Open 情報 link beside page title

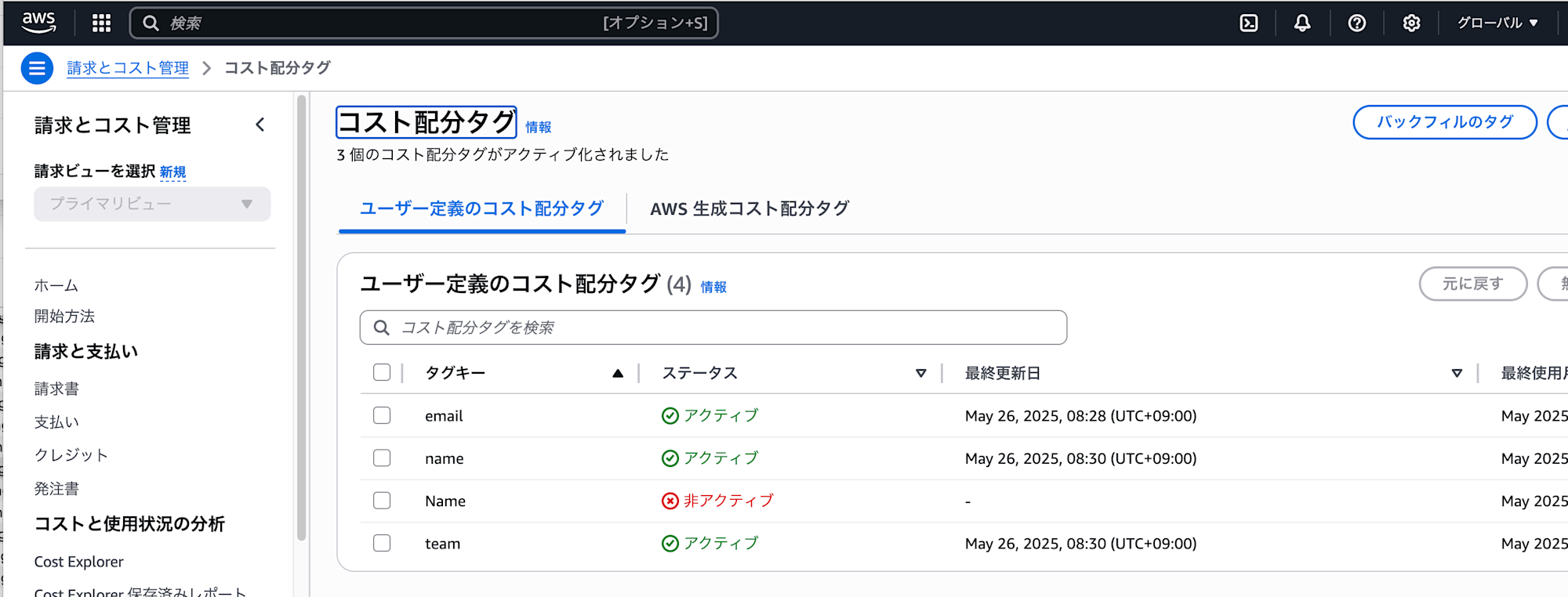click(539, 127)
